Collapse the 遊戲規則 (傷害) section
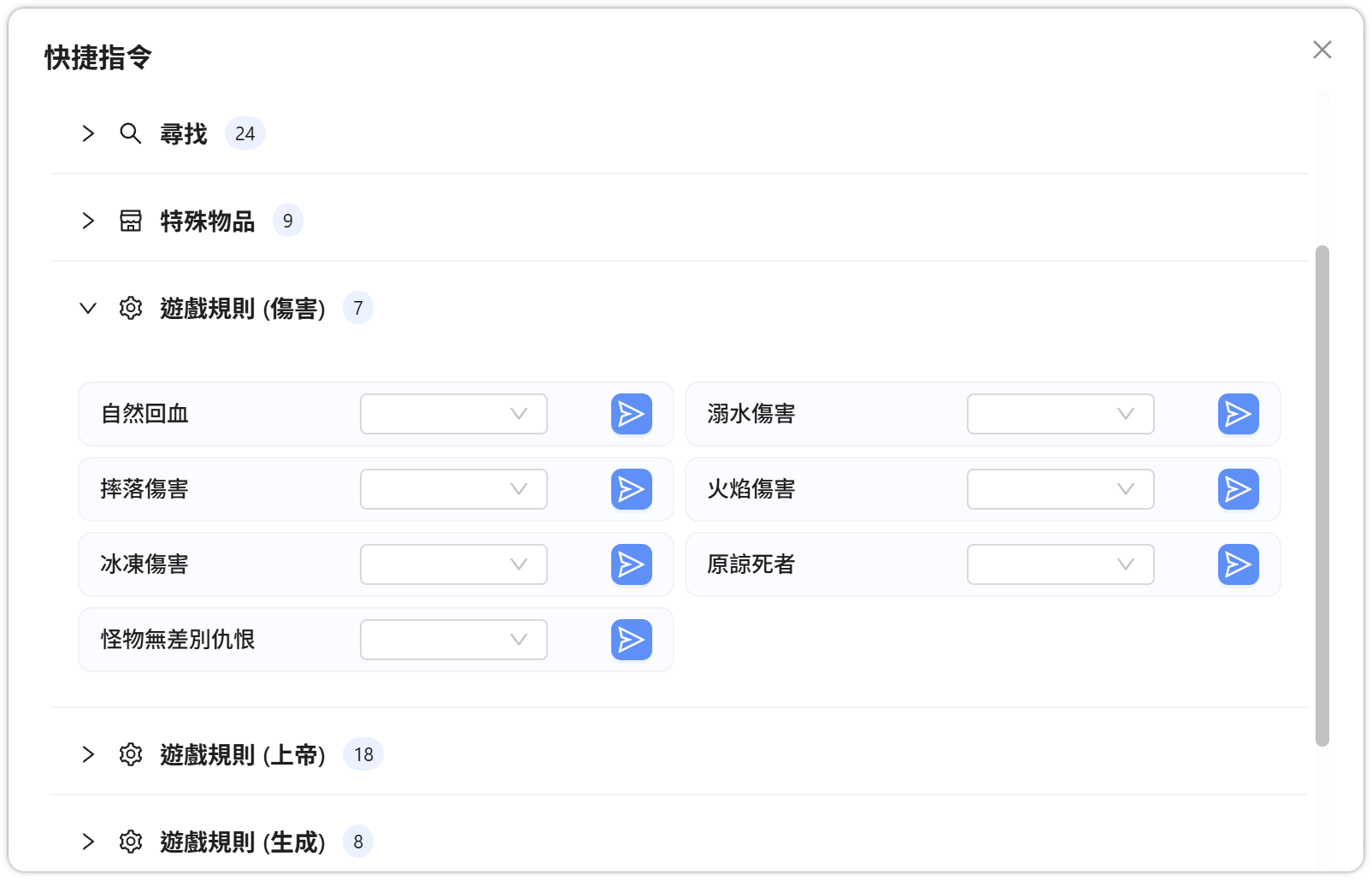The width and height of the screenshot is (1372, 880). point(88,308)
